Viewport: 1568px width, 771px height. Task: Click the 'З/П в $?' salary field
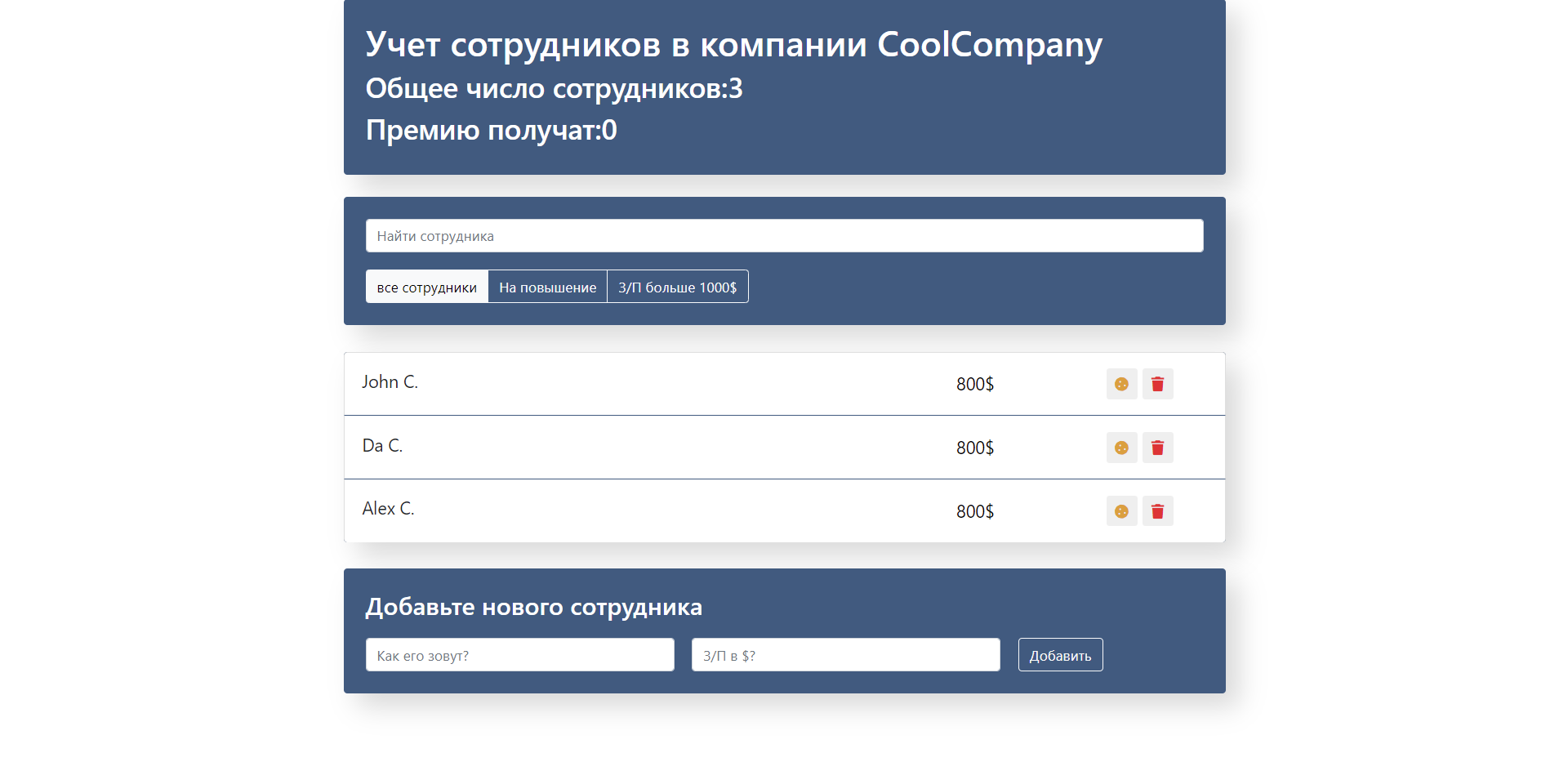coord(845,656)
